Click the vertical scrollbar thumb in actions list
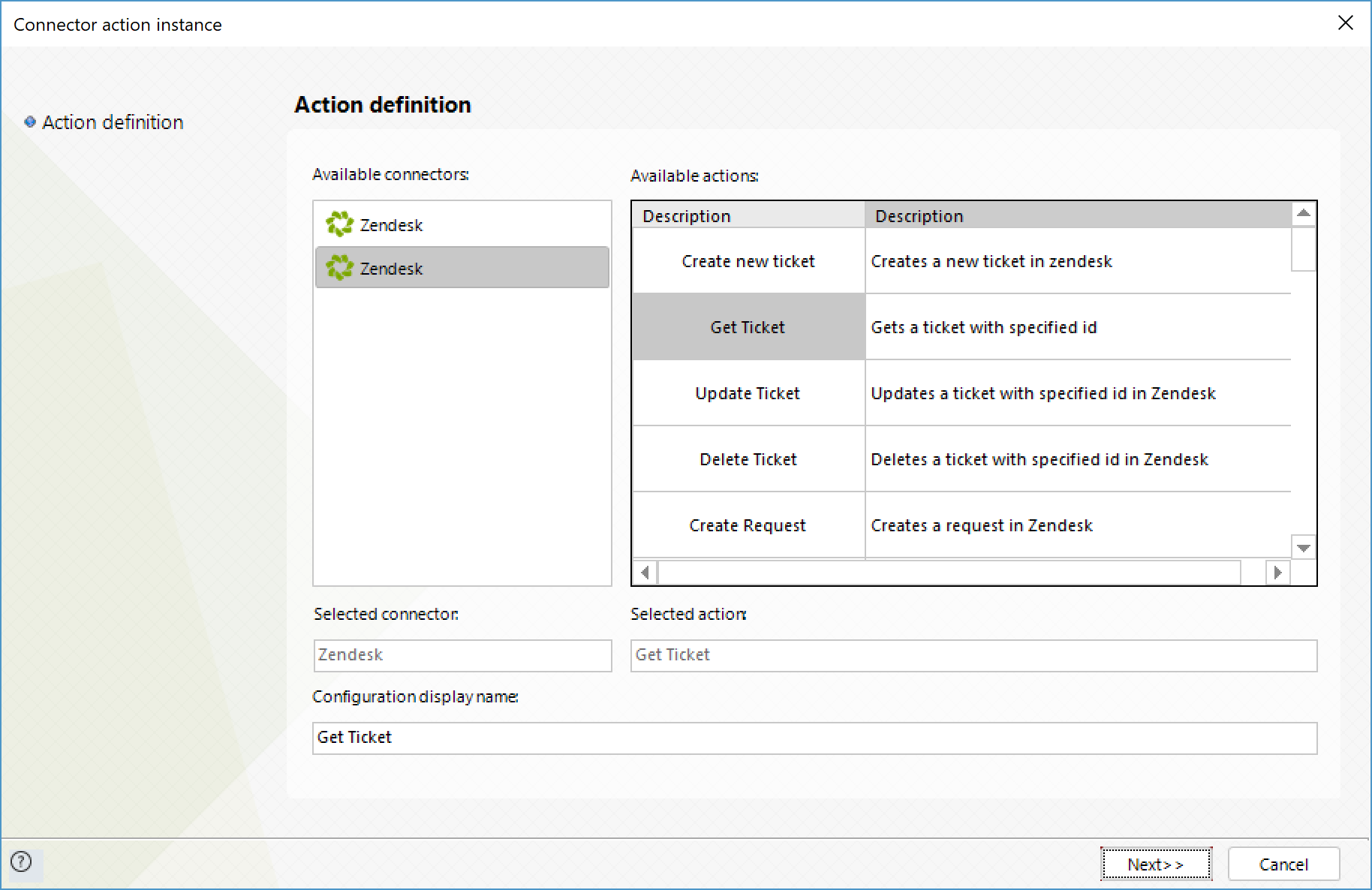Viewport: 1372px width, 890px height. click(1304, 248)
